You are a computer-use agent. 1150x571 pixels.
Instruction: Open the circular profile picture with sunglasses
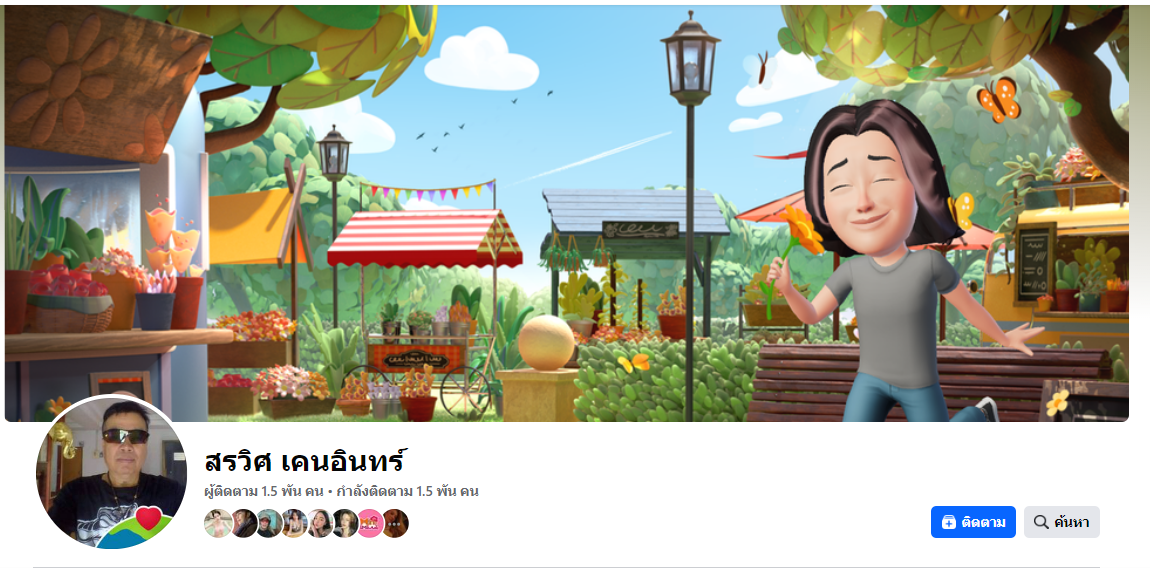111,473
